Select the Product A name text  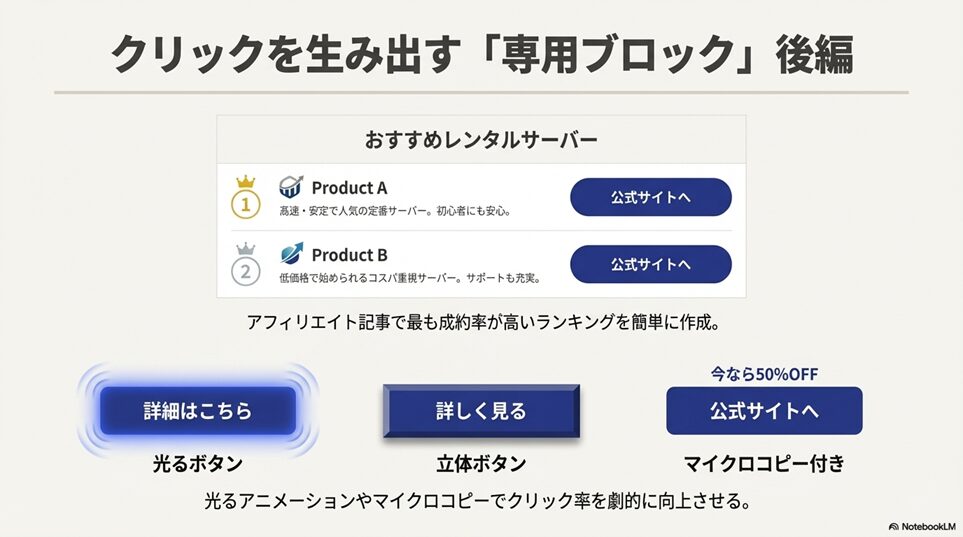(349, 188)
